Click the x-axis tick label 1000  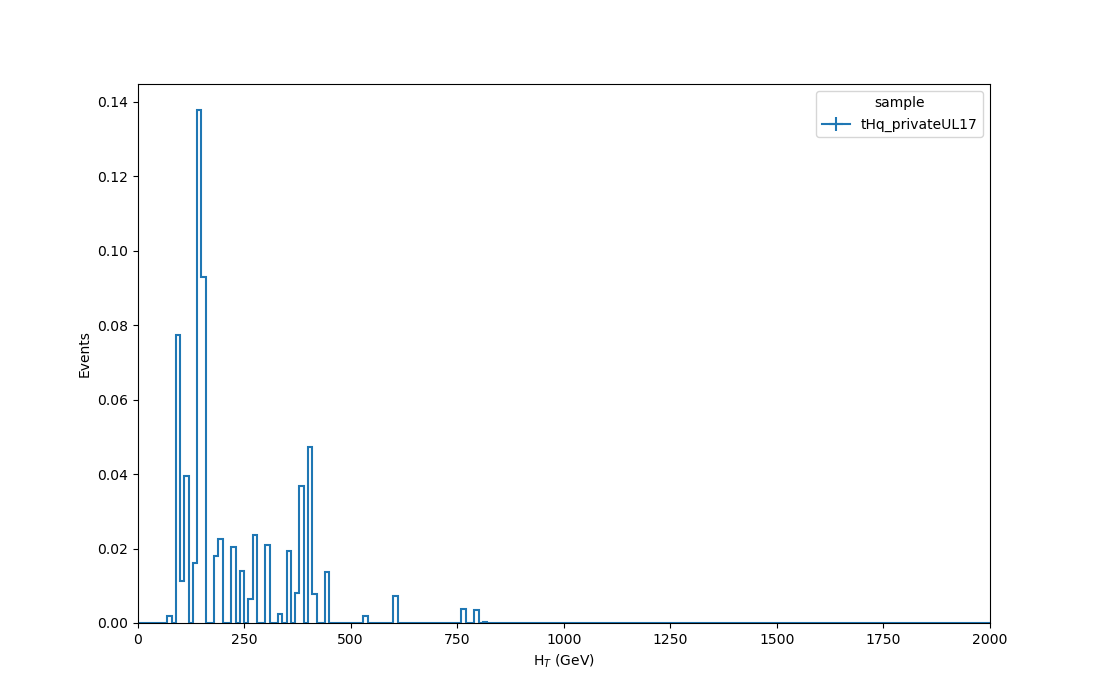pos(564,639)
